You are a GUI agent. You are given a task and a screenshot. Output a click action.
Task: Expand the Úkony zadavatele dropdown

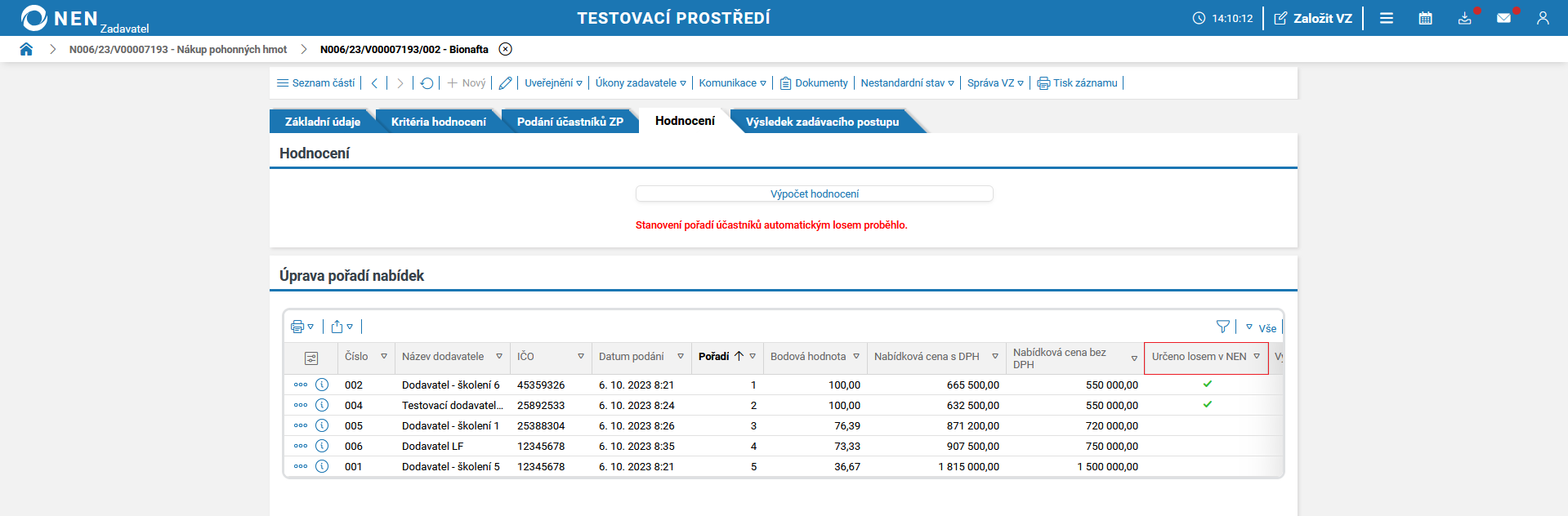[641, 83]
